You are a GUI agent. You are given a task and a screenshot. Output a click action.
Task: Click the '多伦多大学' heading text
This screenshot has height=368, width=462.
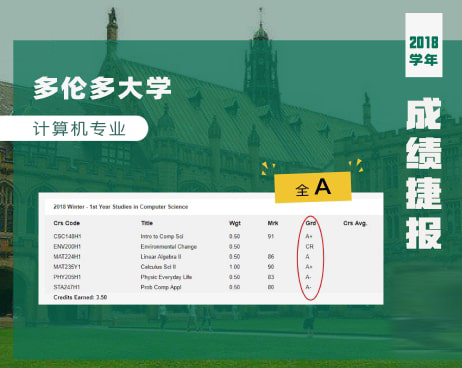pyautogui.click(x=102, y=88)
